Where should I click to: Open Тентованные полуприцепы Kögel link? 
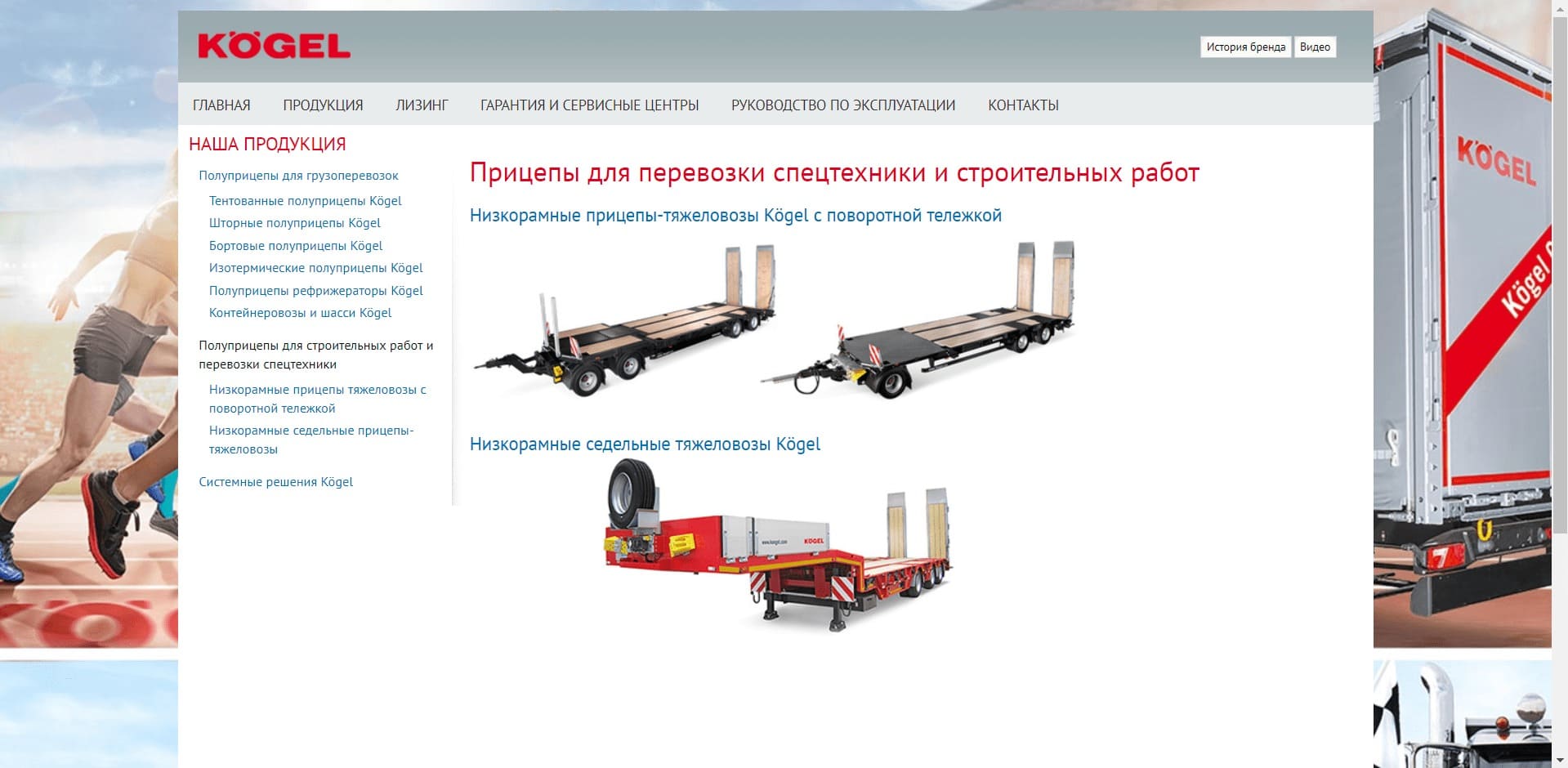pos(305,201)
